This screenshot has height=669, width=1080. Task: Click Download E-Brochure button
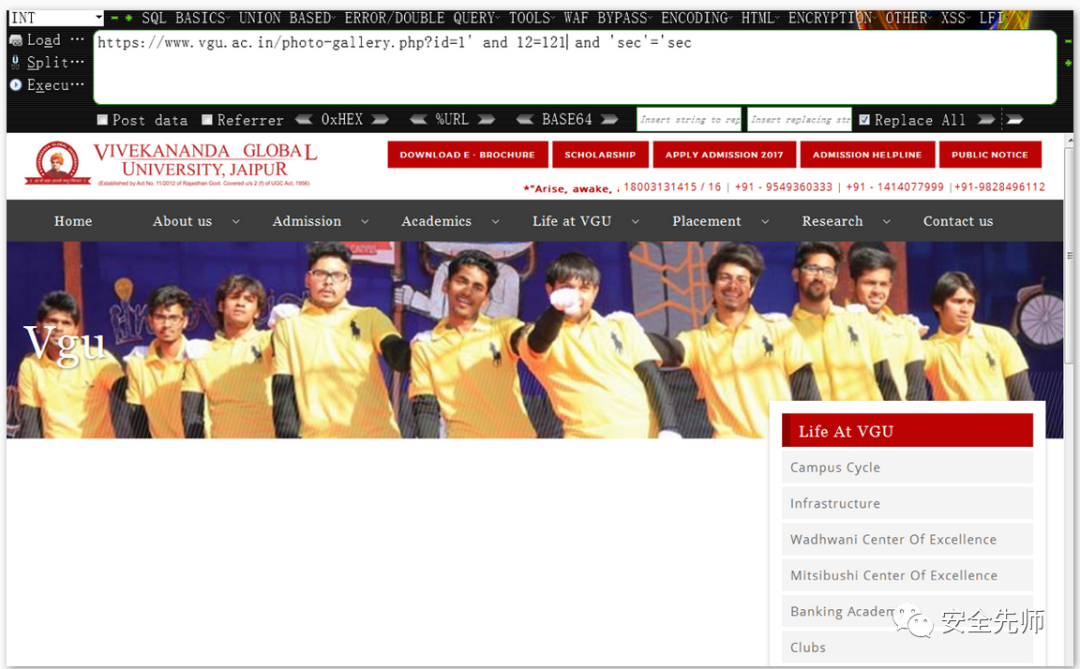click(x=468, y=154)
